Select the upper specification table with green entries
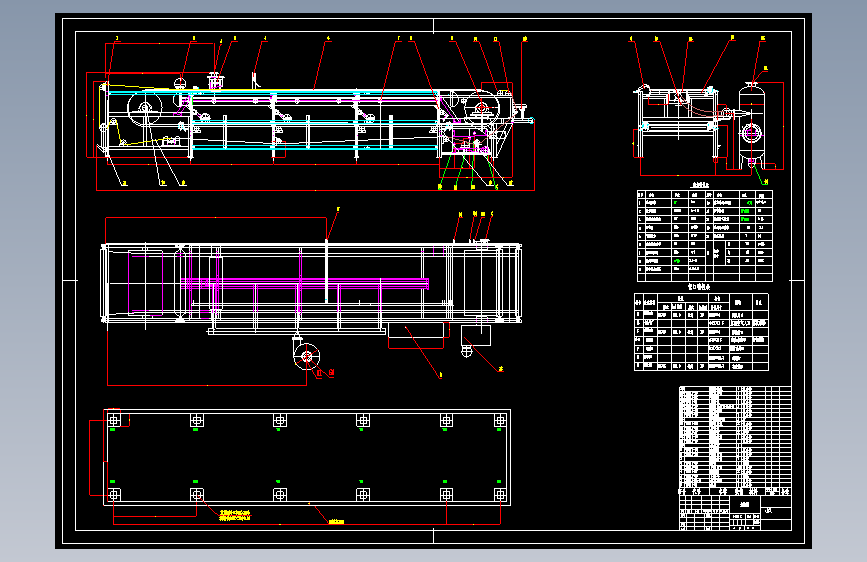Screen dimensions: 867x562 coord(704,236)
